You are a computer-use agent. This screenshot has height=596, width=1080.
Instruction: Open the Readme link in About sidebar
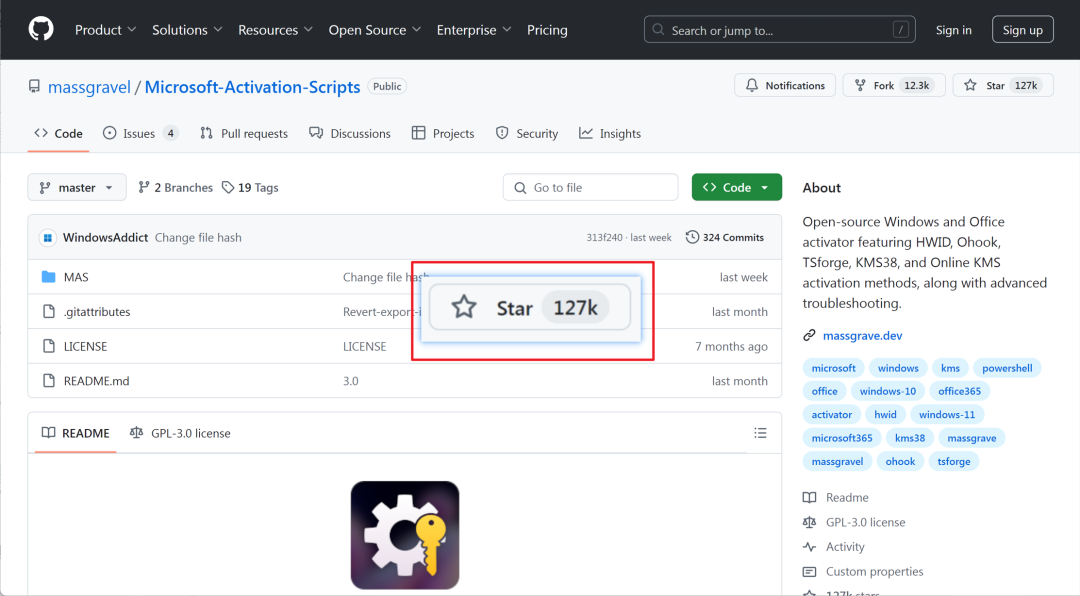click(835, 497)
